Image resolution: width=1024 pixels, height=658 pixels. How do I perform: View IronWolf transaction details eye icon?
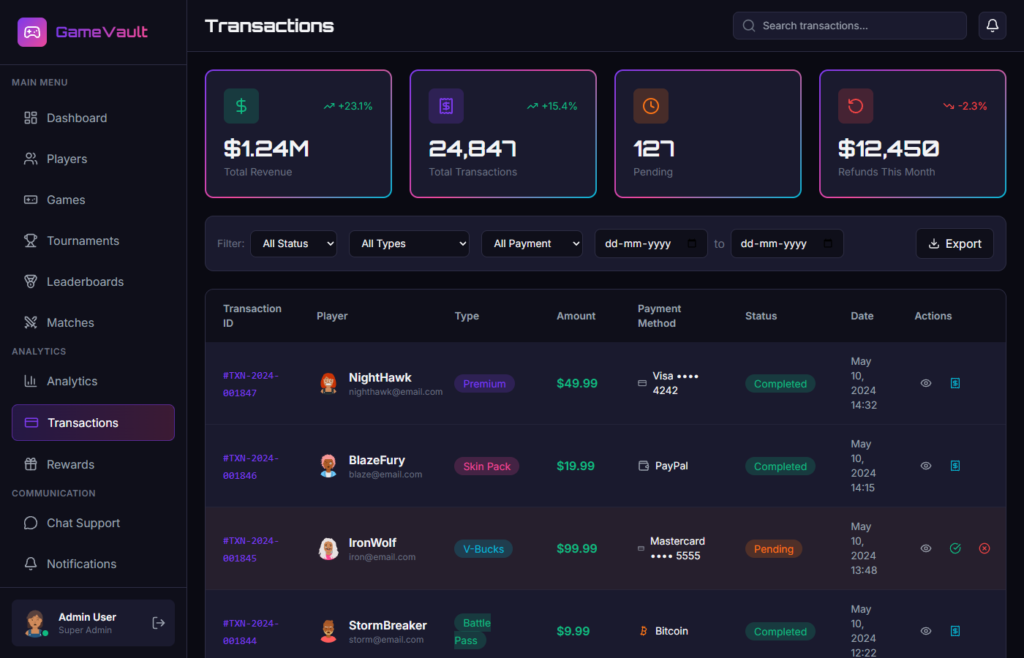925,548
